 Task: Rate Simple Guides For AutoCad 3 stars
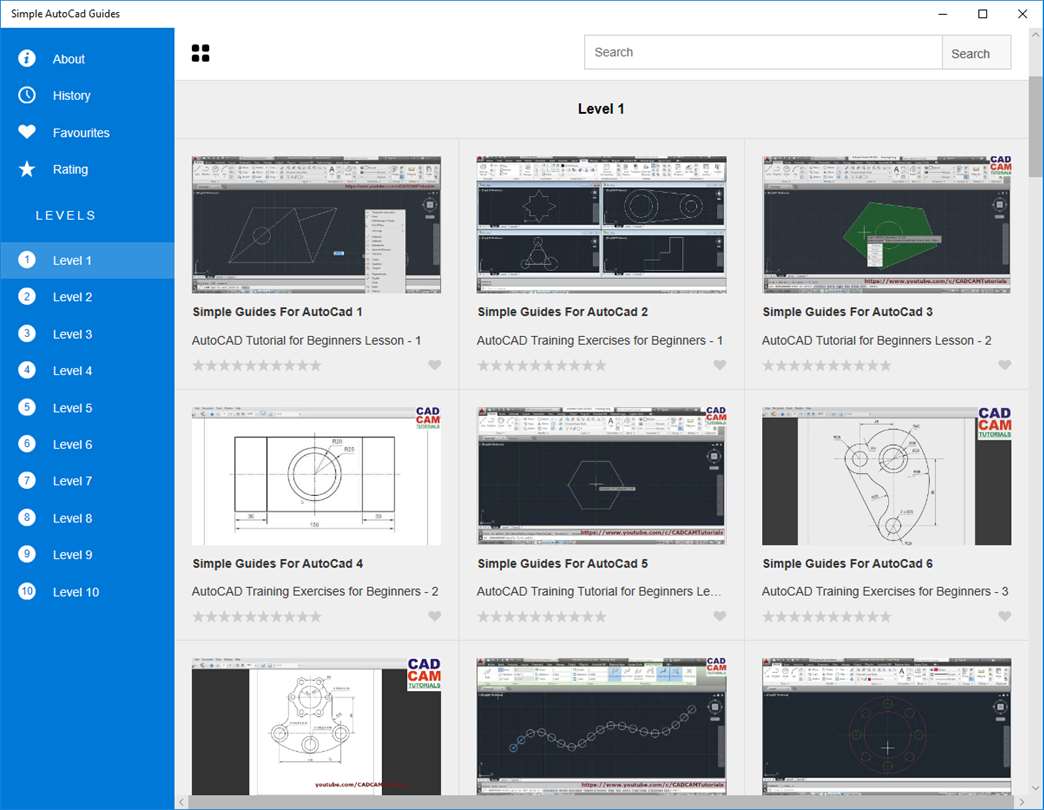[x=827, y=365]
